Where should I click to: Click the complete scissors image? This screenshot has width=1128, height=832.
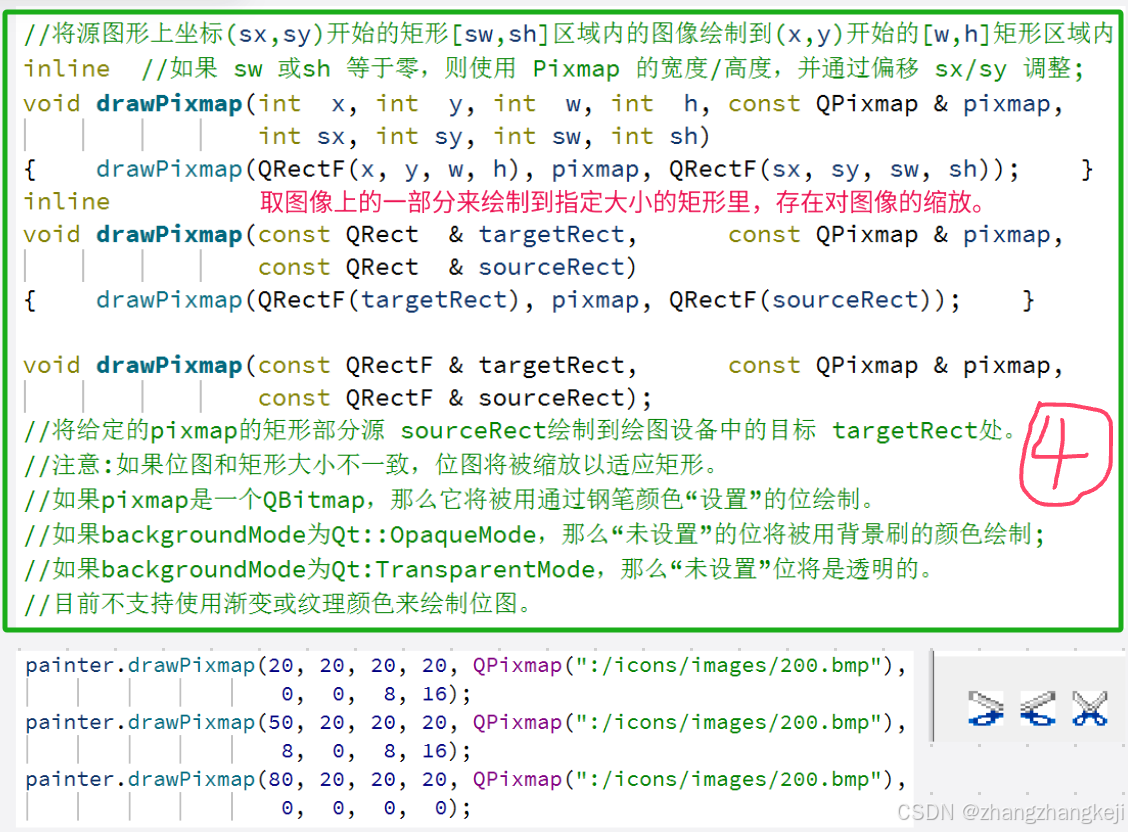click(1089, 708)
